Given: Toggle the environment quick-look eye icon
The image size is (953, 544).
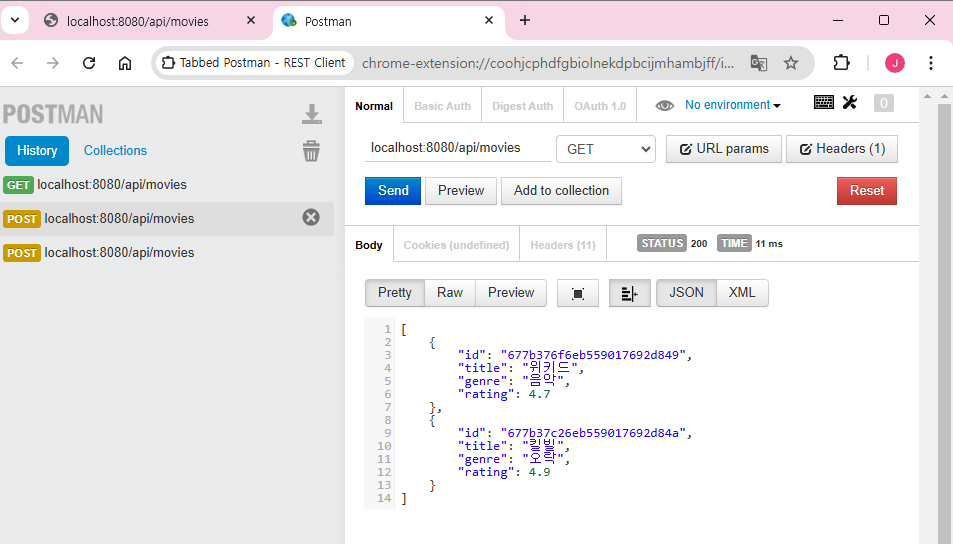Looking at the screenshot, I should [664, 106].
